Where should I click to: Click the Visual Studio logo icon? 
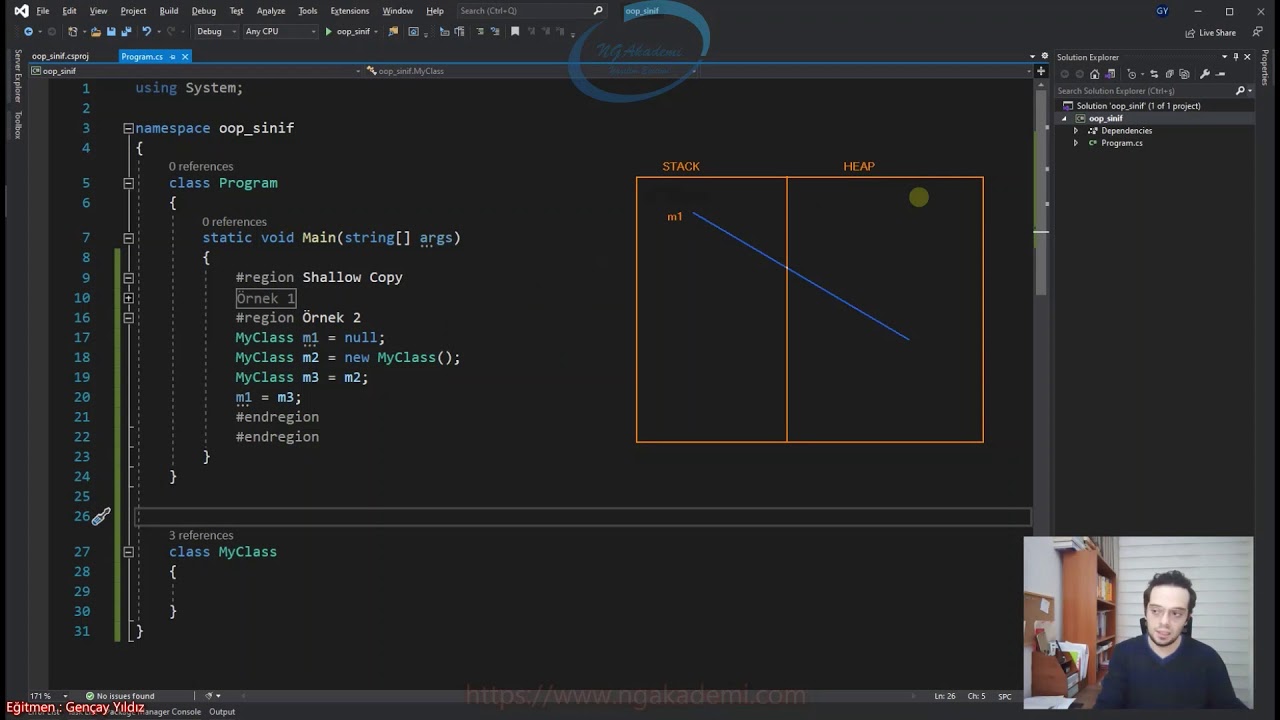pyautogui.click(x=21, y=11)
